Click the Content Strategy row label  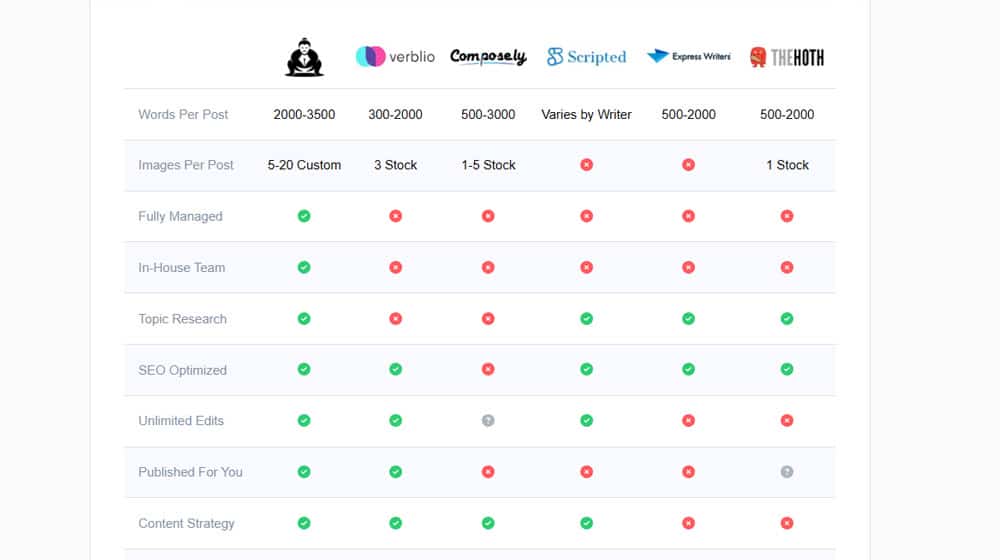point(186,523)
